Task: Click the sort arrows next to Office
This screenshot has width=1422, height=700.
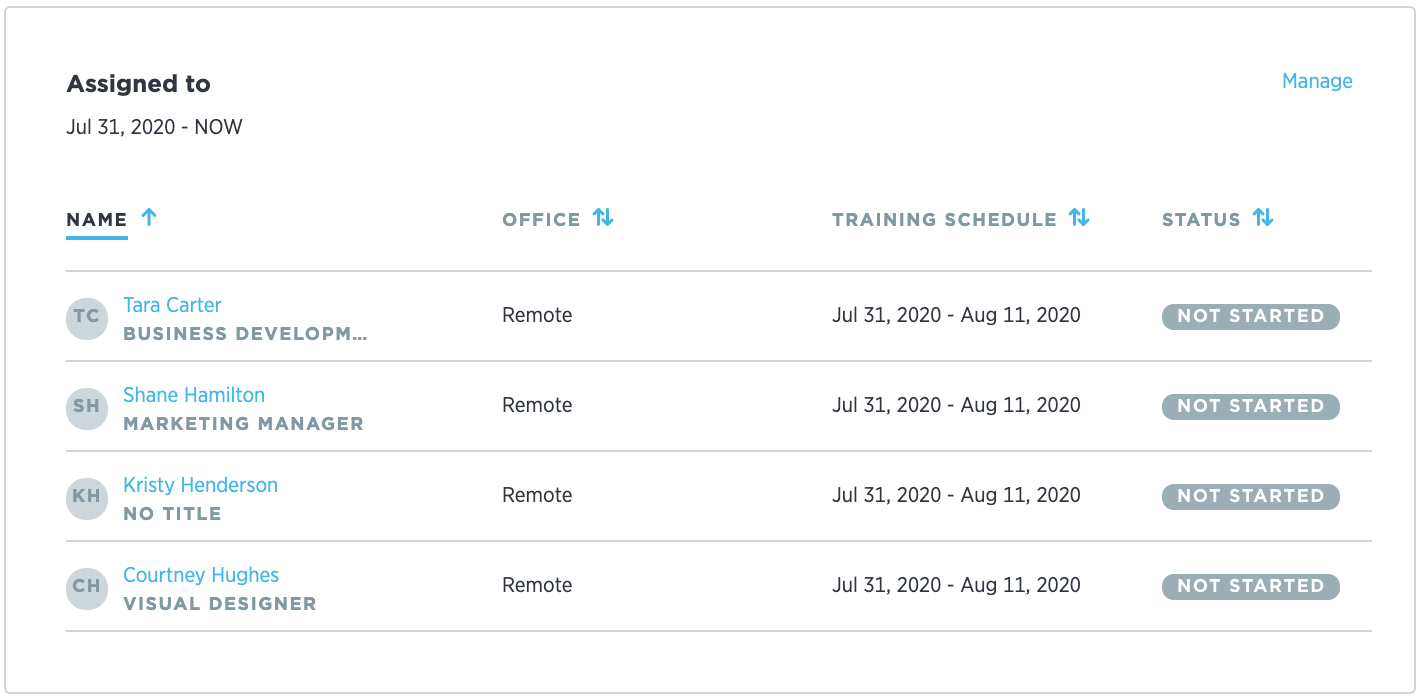Action: point(603,218)
